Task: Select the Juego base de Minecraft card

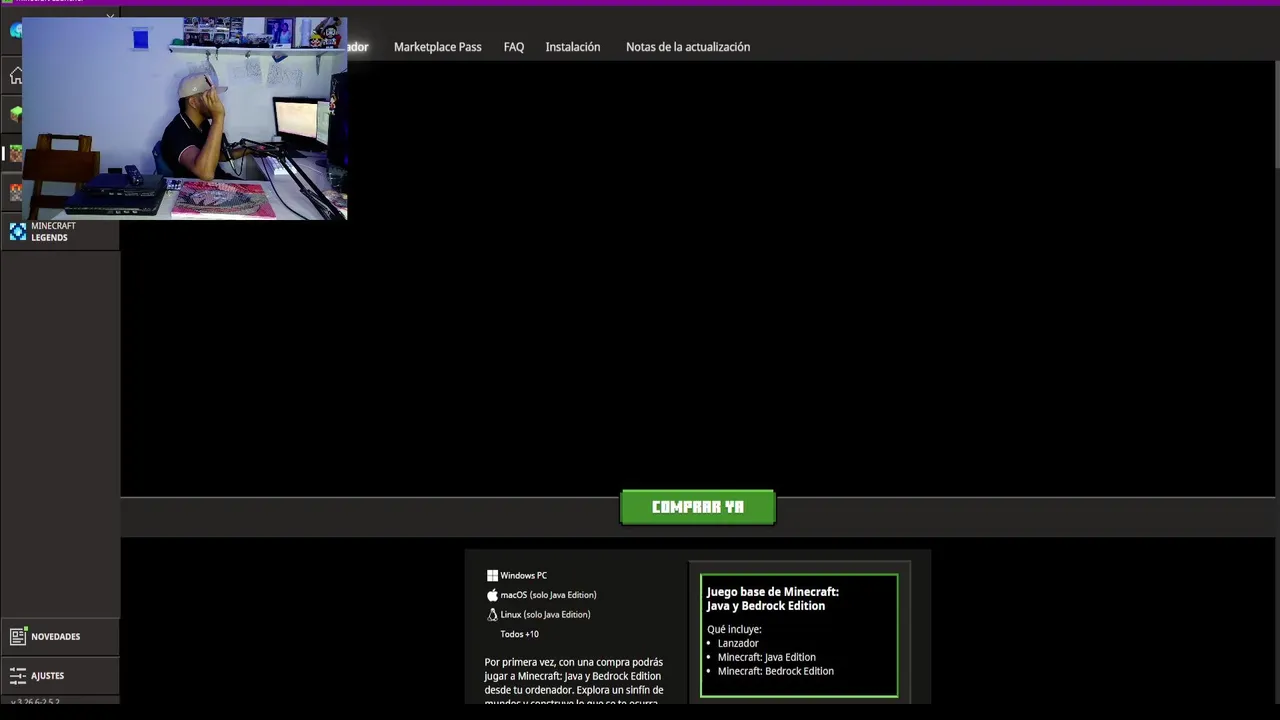Action: [x=799, y=635]
